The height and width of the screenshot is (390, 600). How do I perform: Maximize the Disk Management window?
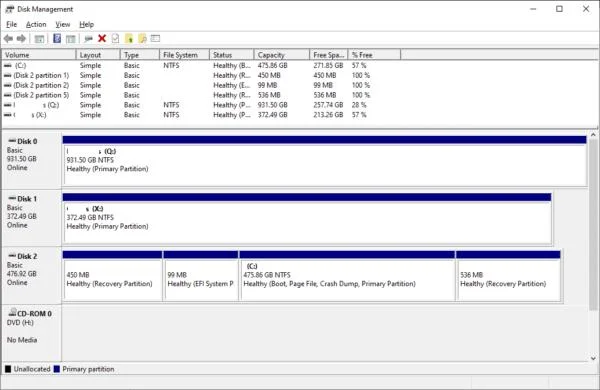pyautogui.click(x=559, y=9)
